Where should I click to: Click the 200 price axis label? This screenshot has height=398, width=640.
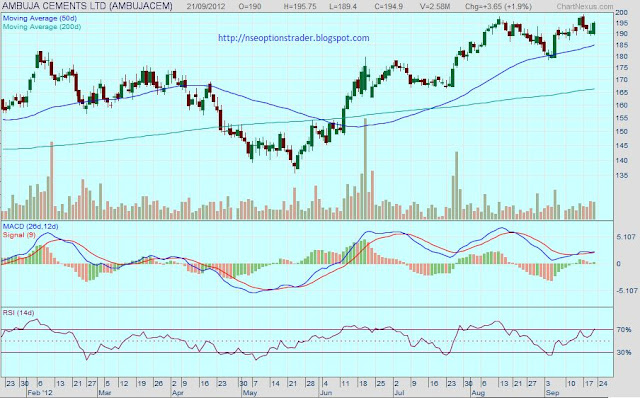coord(621,13)
